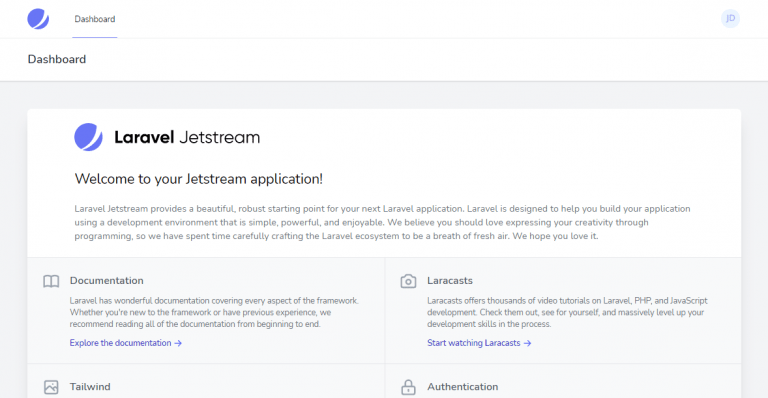Click the Documentation book icon
Image resolution: width=768 pixels, height=398 pixels.
click(x=51, y=281)
